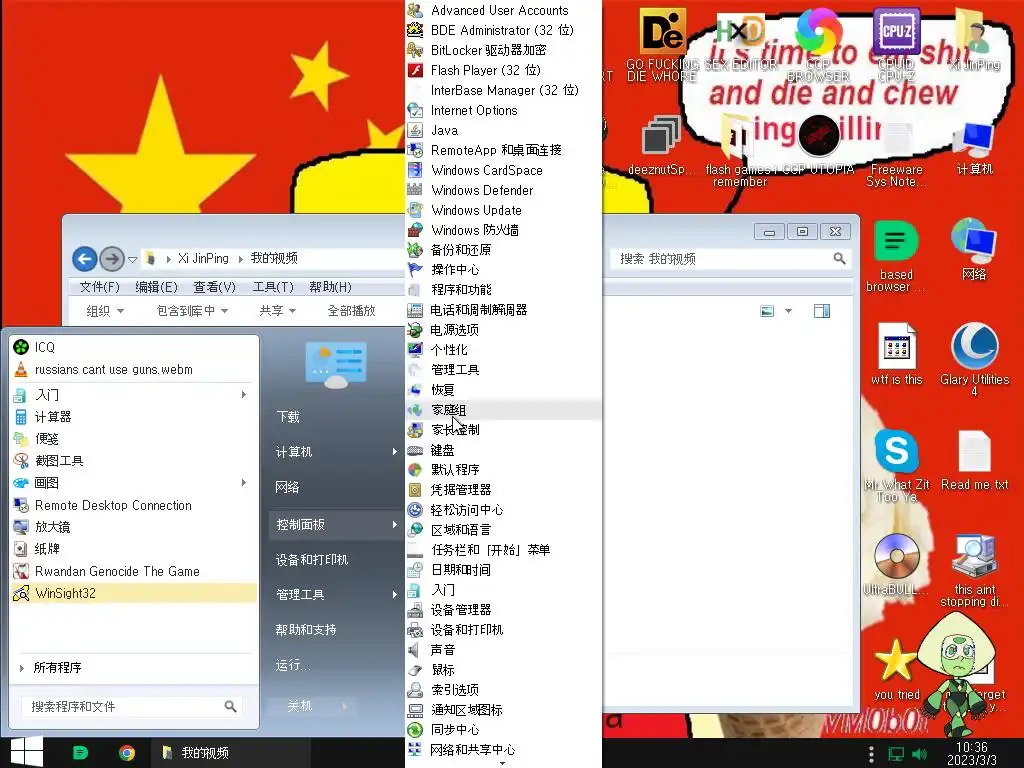Open the recent locations dropdown arrow
1024x768 pixels.
(x=132, y=259)
